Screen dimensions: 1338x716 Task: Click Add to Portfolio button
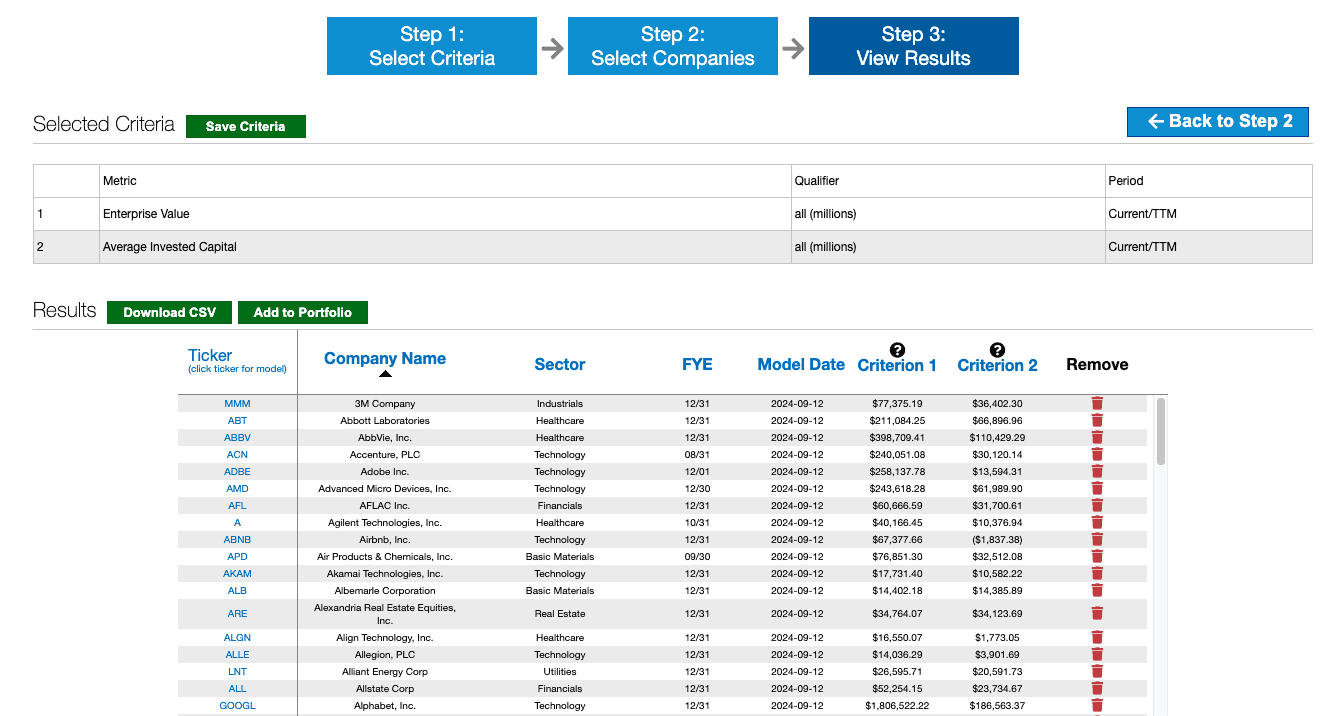point(303,313)
